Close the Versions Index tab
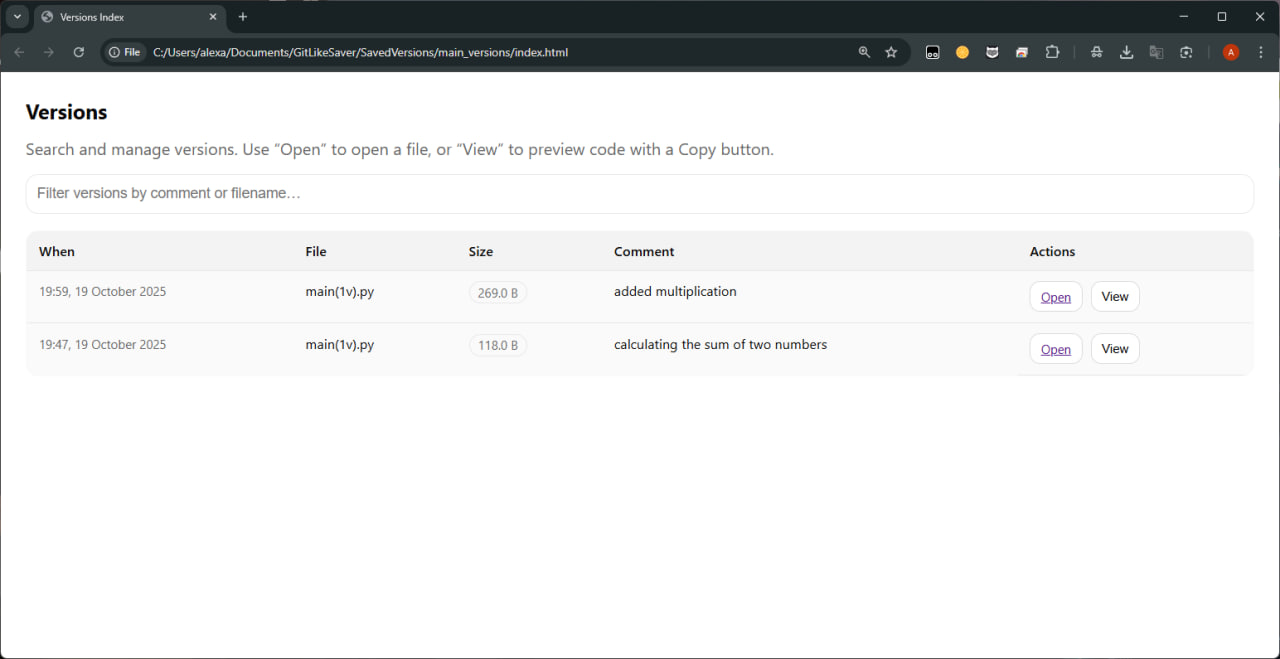The image size is (1280, 659). point(213,17)
